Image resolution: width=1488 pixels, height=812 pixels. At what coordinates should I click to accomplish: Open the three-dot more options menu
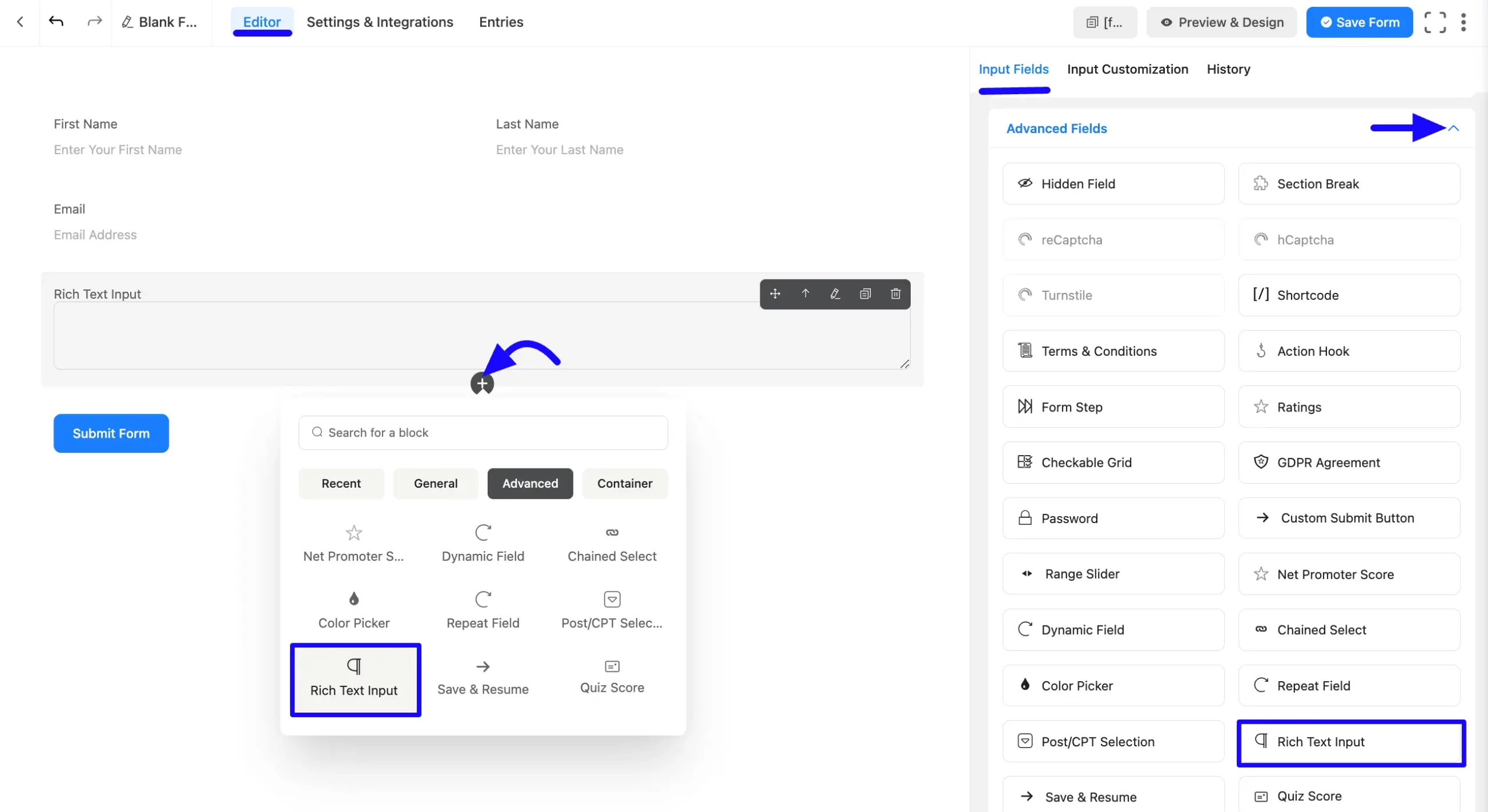tap(1464, 22)
